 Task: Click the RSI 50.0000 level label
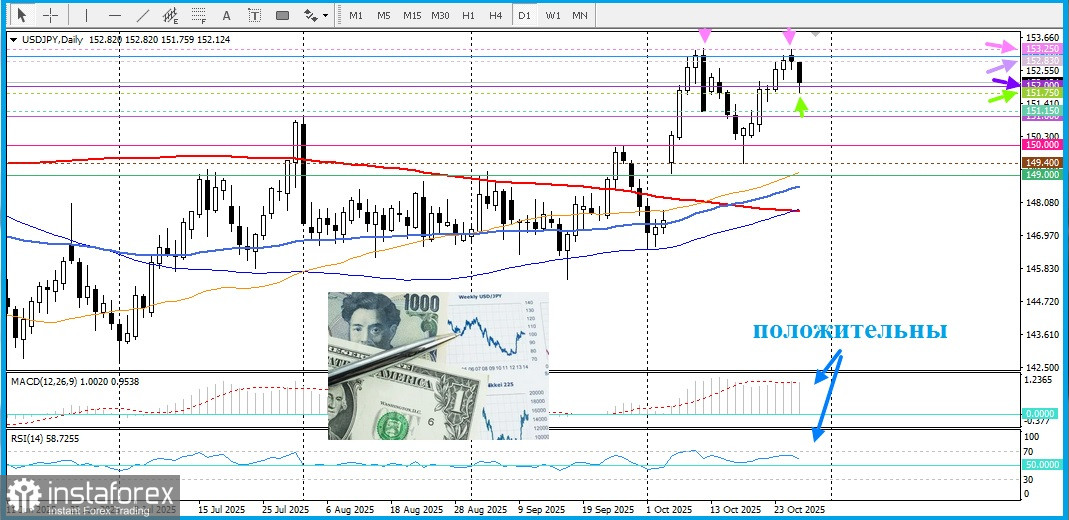1041,465
